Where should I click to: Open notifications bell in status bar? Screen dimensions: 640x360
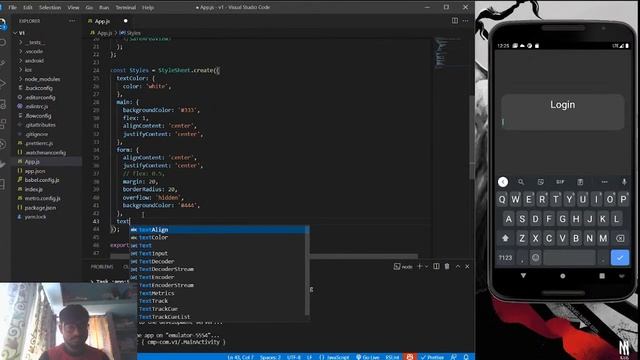[466, 357]
